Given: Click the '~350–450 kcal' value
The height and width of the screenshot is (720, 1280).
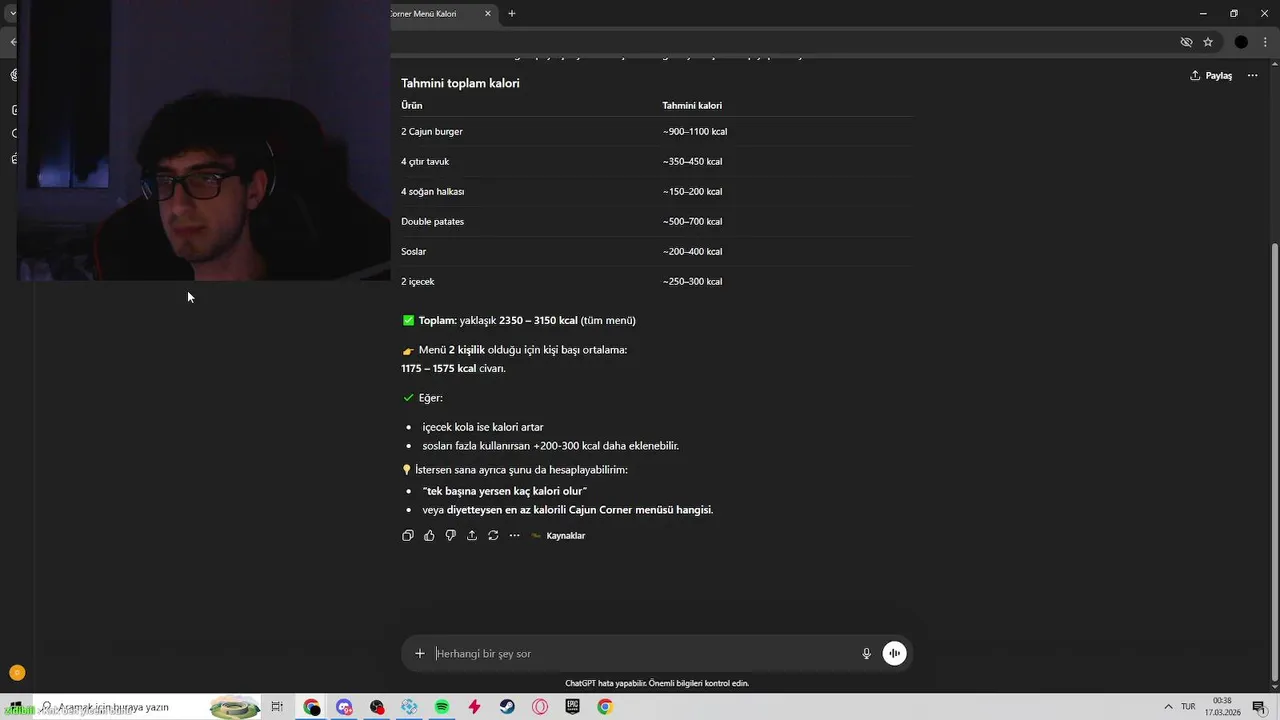Looking at the screenshot, I should [692, 162].
